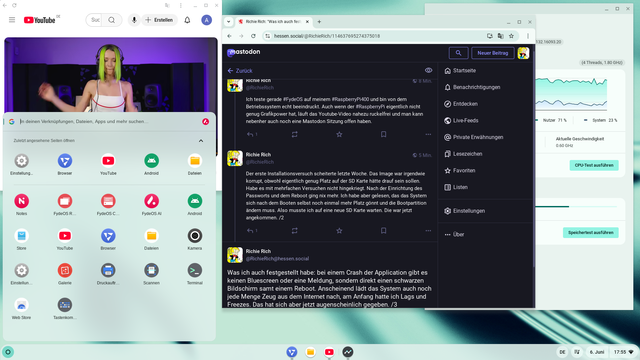Run CPU-Test ausführen
This screenshot has height=360, width=640.
594,165
